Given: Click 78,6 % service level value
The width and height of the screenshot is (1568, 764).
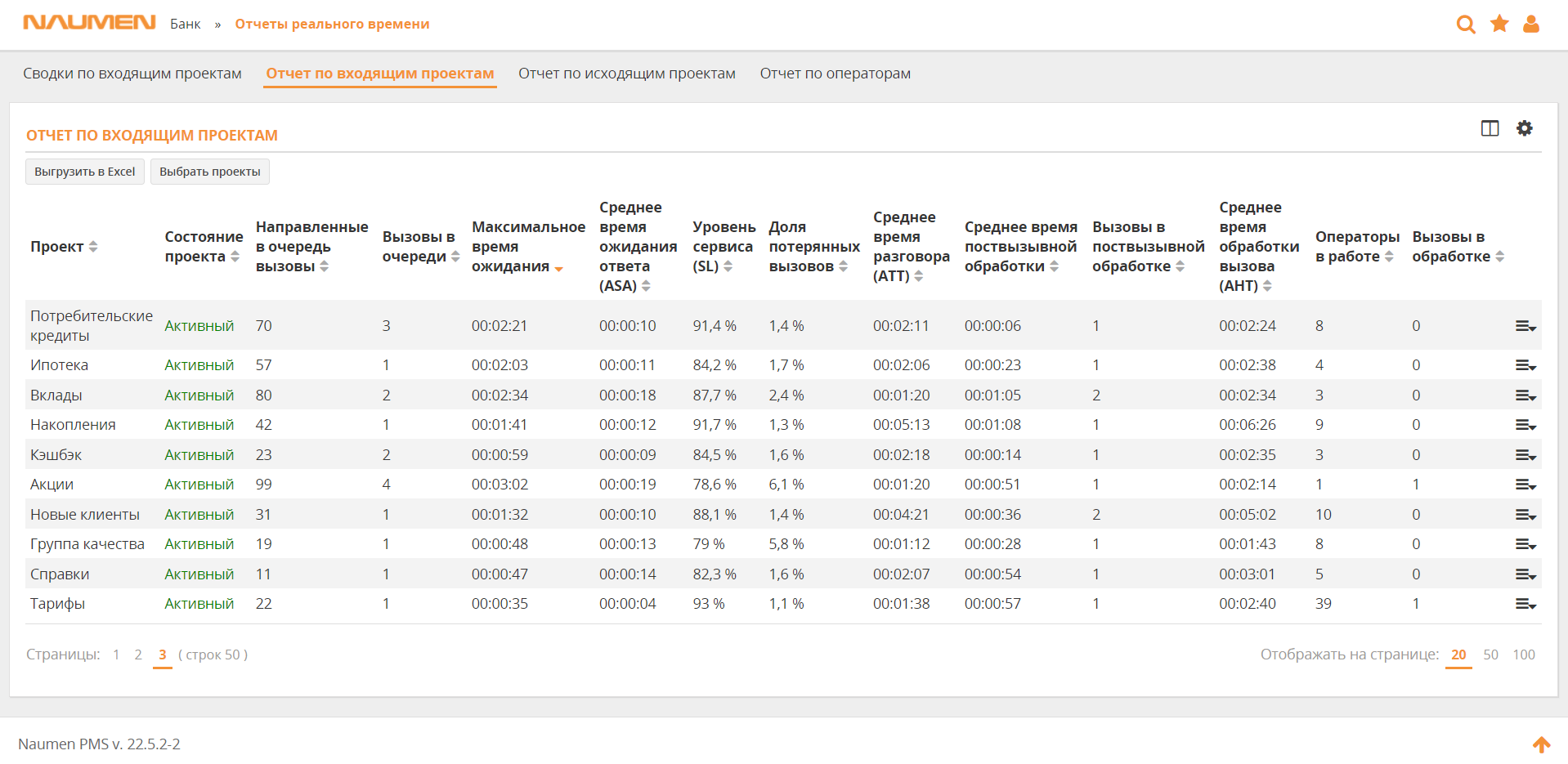Looking at the screenshot, I should point(715,485).
